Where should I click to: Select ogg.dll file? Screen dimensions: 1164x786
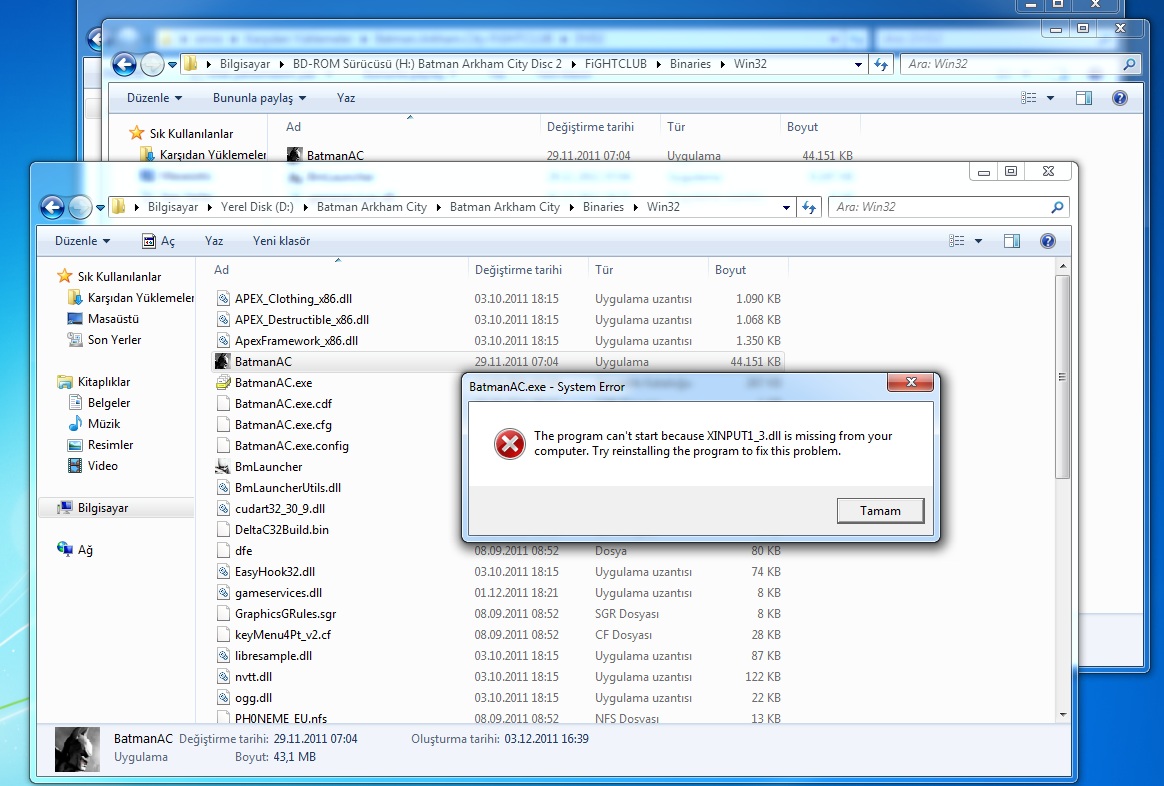click(253, 698)
